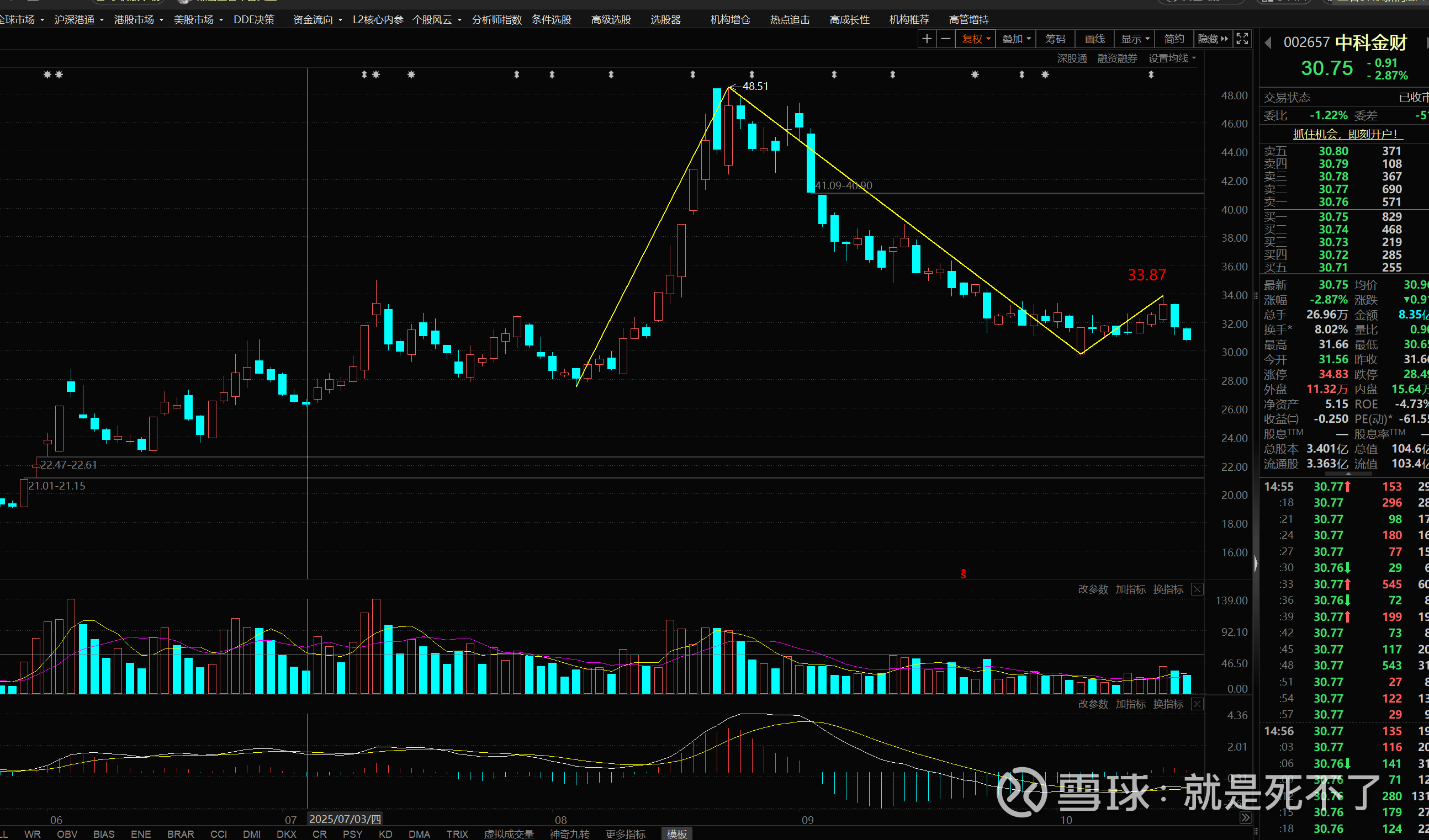
Task: Click the scroll-right arrows at timeline end
Action: [x=1245, y=817]
